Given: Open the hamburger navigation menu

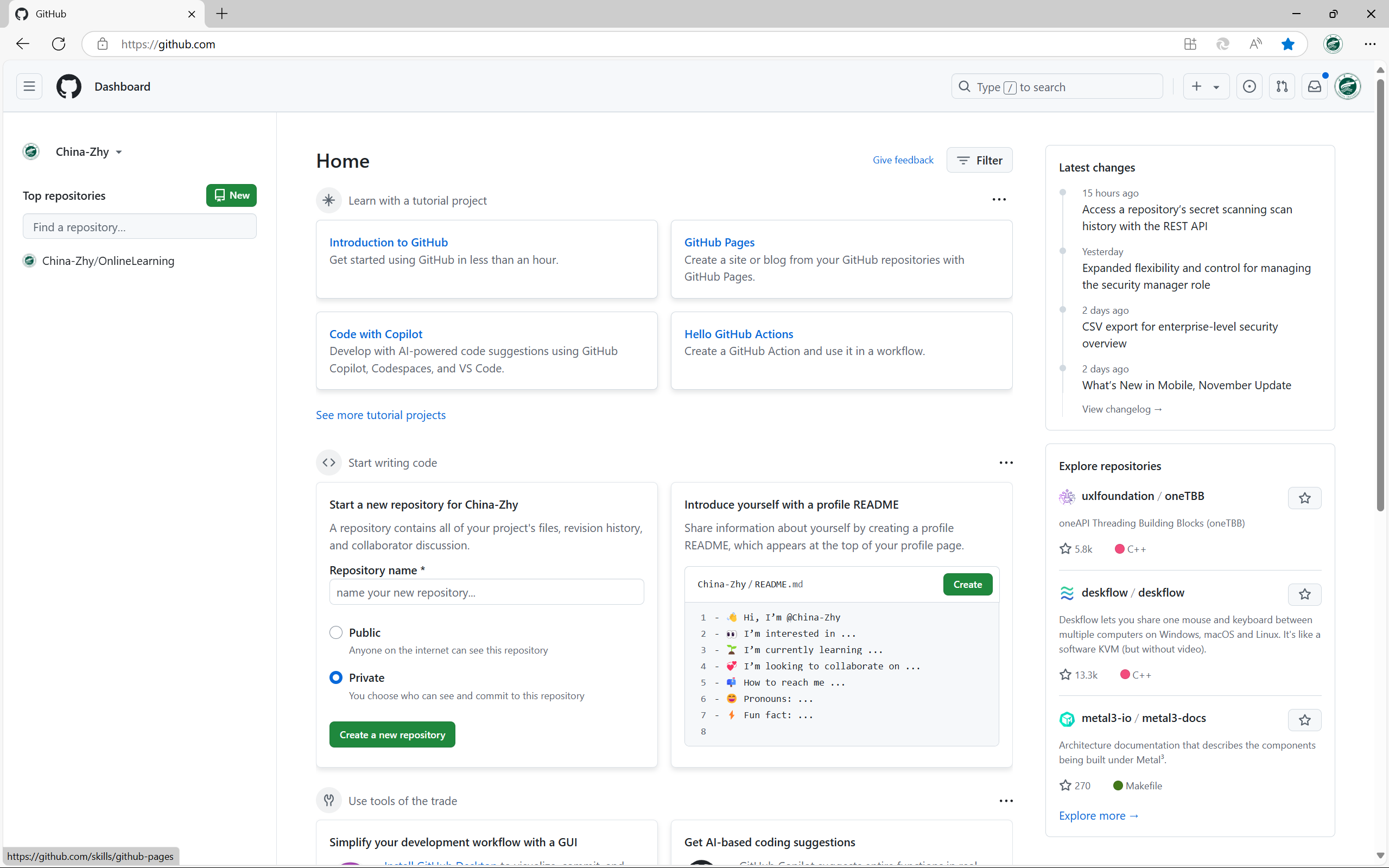Looking at the screenshot, I should coord(29,87).
